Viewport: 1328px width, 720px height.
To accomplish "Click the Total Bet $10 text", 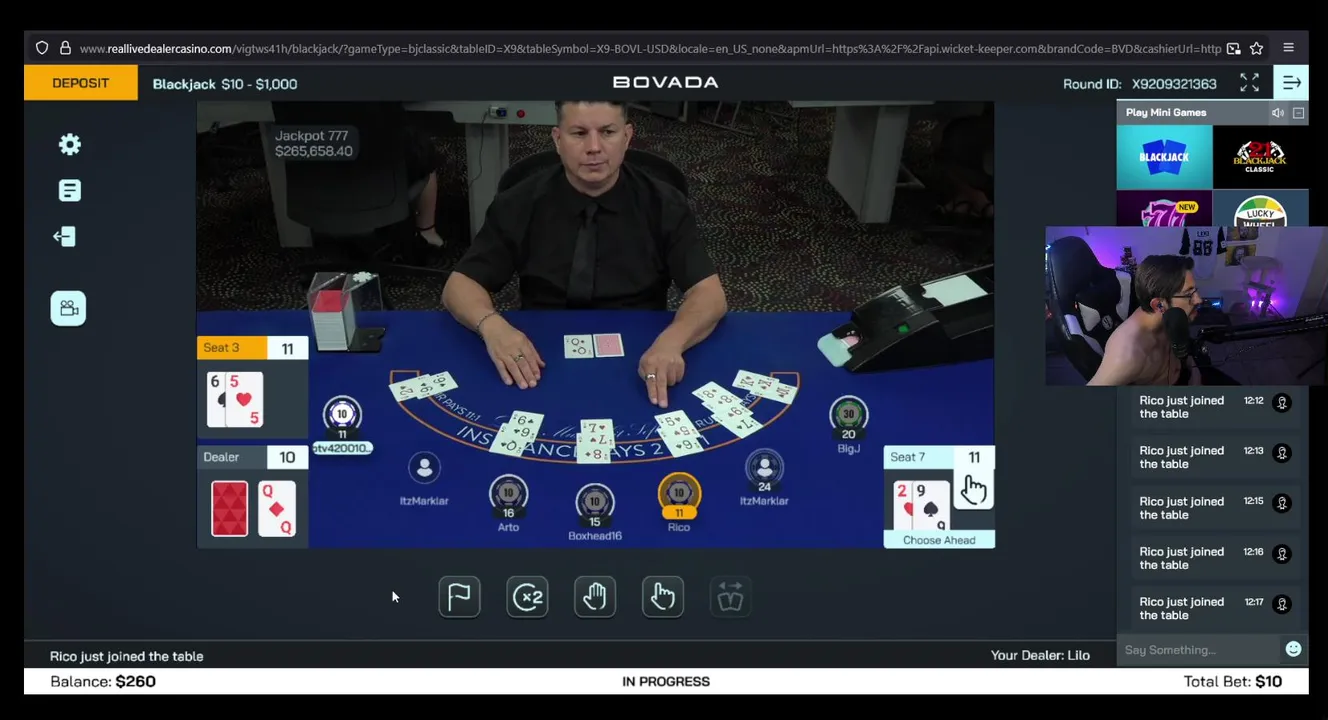I will [1233, 682].
